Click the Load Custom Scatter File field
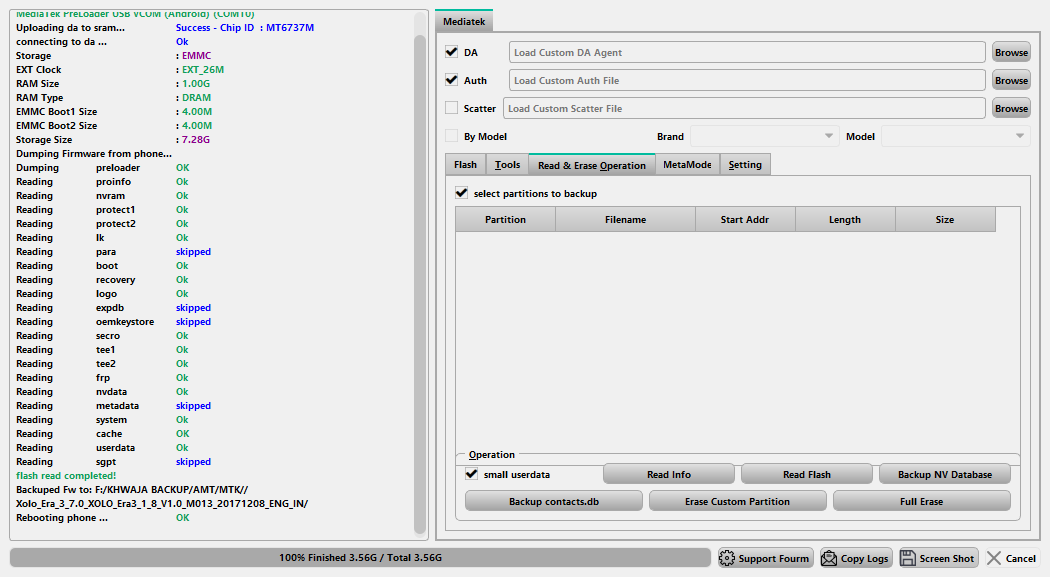 pos(744,108)
